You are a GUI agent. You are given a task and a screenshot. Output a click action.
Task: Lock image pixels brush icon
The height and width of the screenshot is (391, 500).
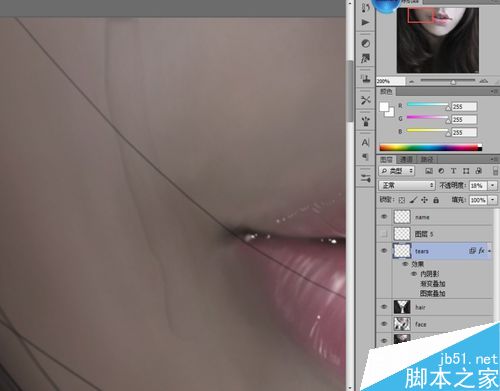(x=413, y=200)
